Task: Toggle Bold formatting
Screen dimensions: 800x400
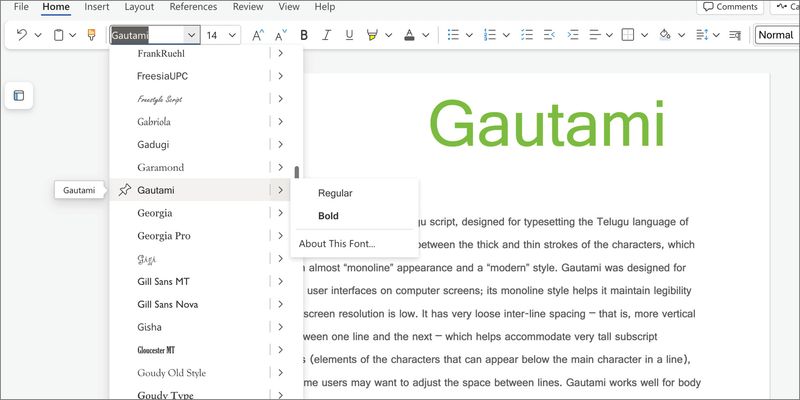Action: [304, 35]
